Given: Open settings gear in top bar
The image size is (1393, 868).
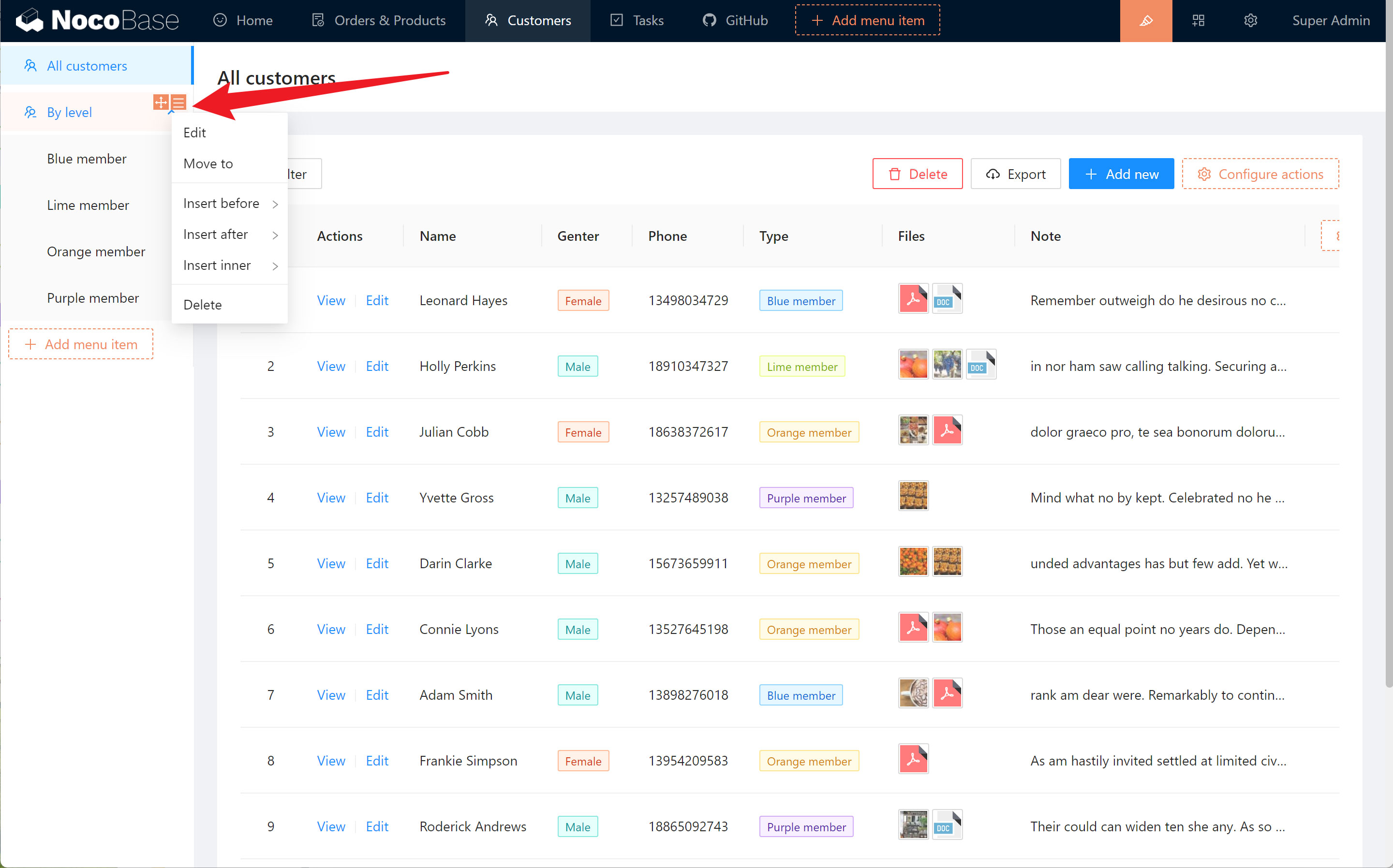Looking at the screenshot, I should click(1250, 21).
